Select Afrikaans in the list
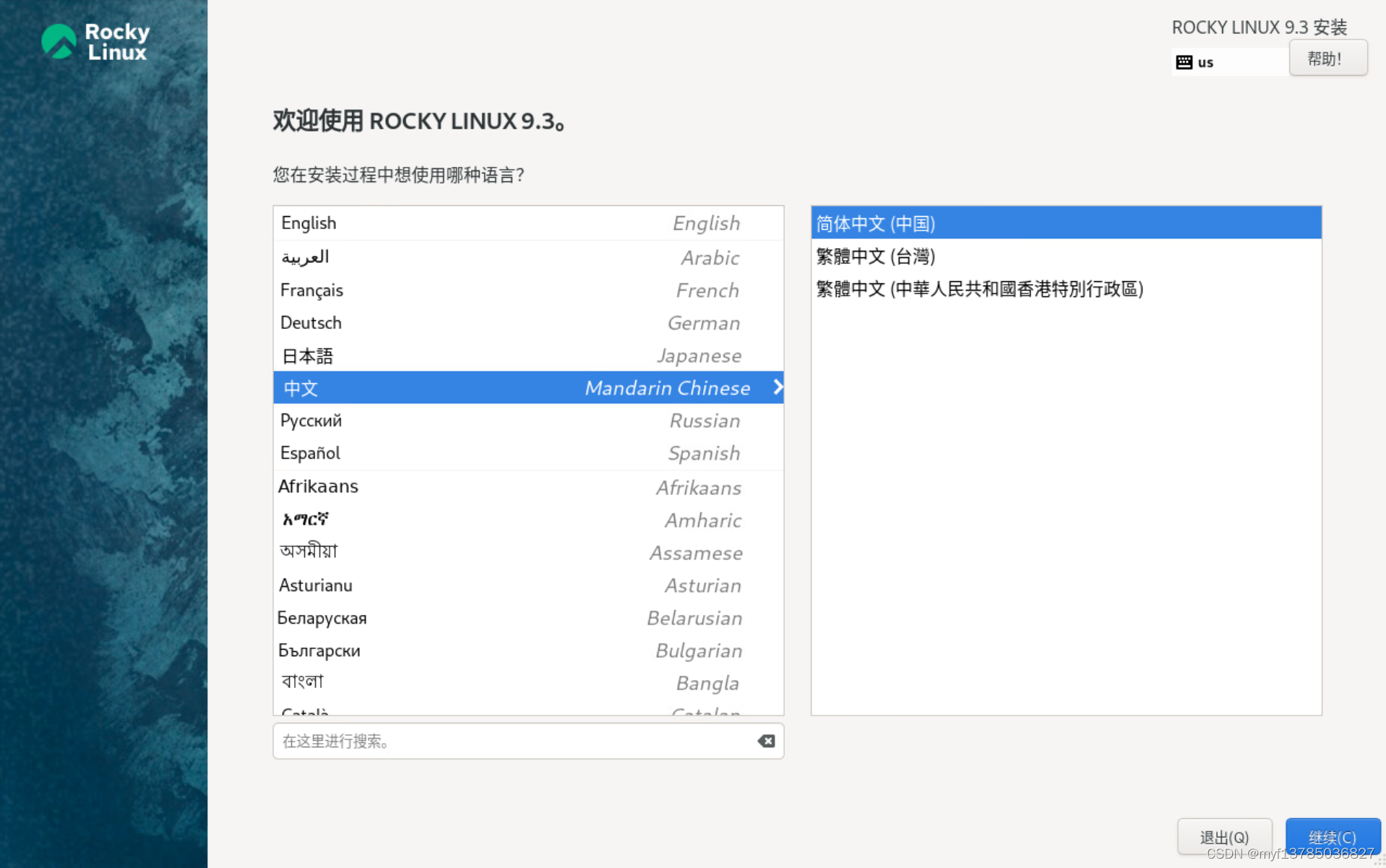 coord(528,487)
